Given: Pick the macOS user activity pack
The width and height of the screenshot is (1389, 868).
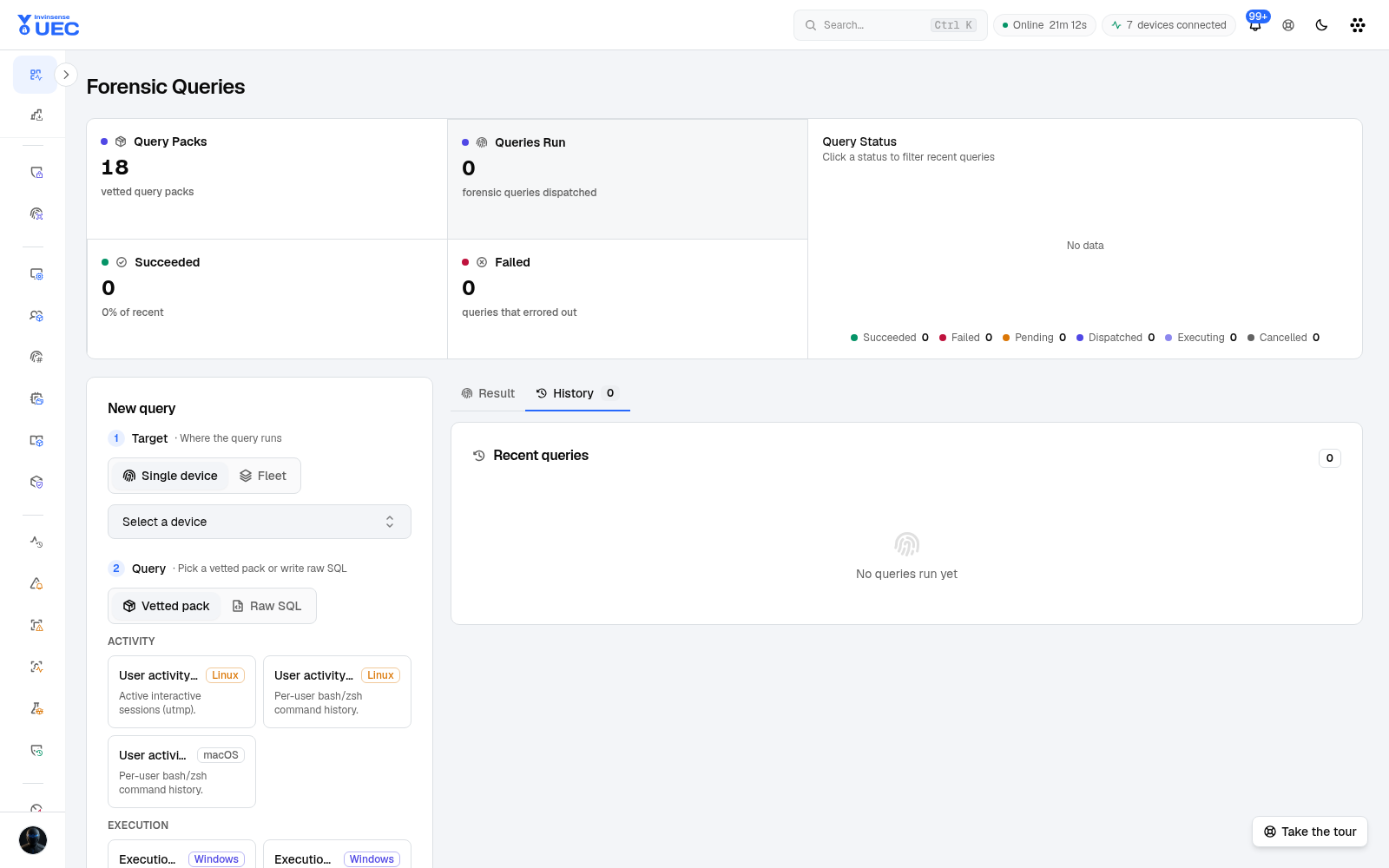Looking at the screenshot, I should [181, 772].
